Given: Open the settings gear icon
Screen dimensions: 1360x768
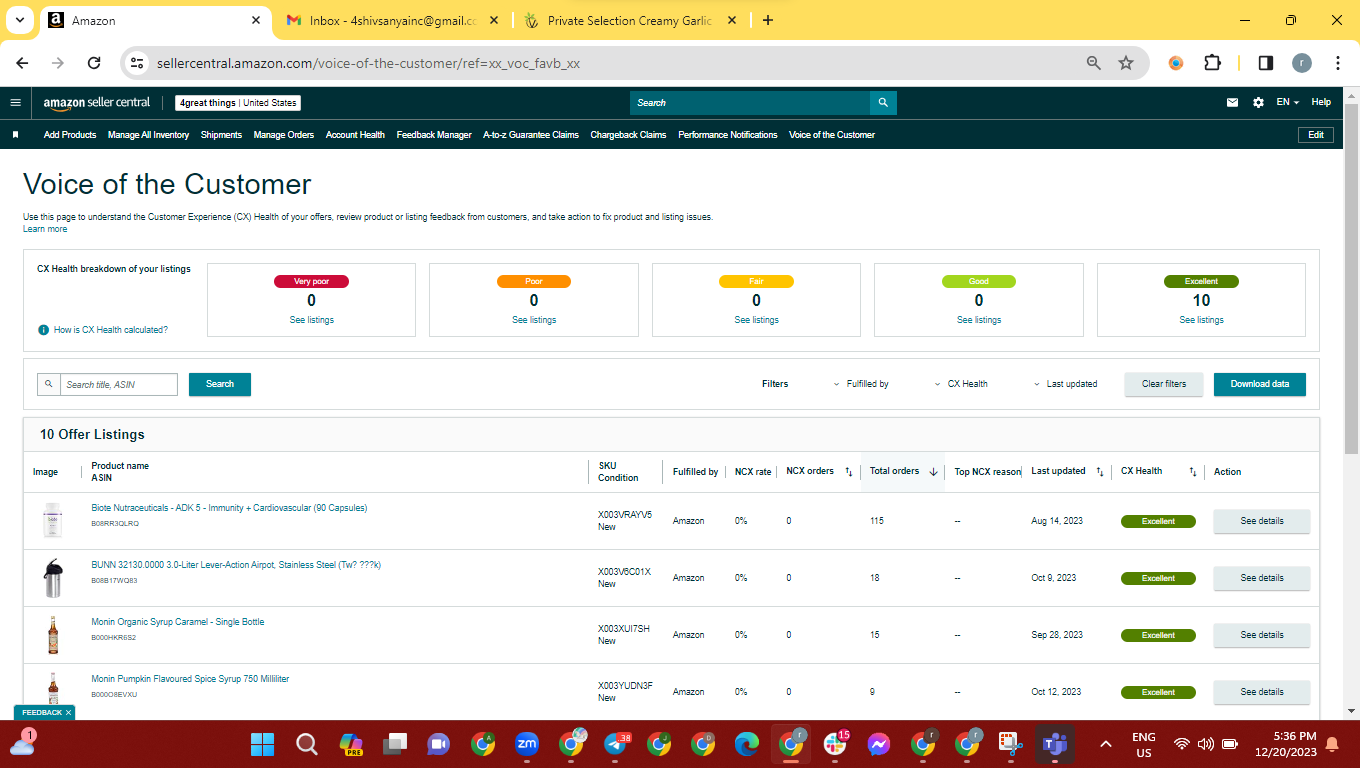Looking at the screenshot, I should pyautogui.click(x=1258, y=102).
